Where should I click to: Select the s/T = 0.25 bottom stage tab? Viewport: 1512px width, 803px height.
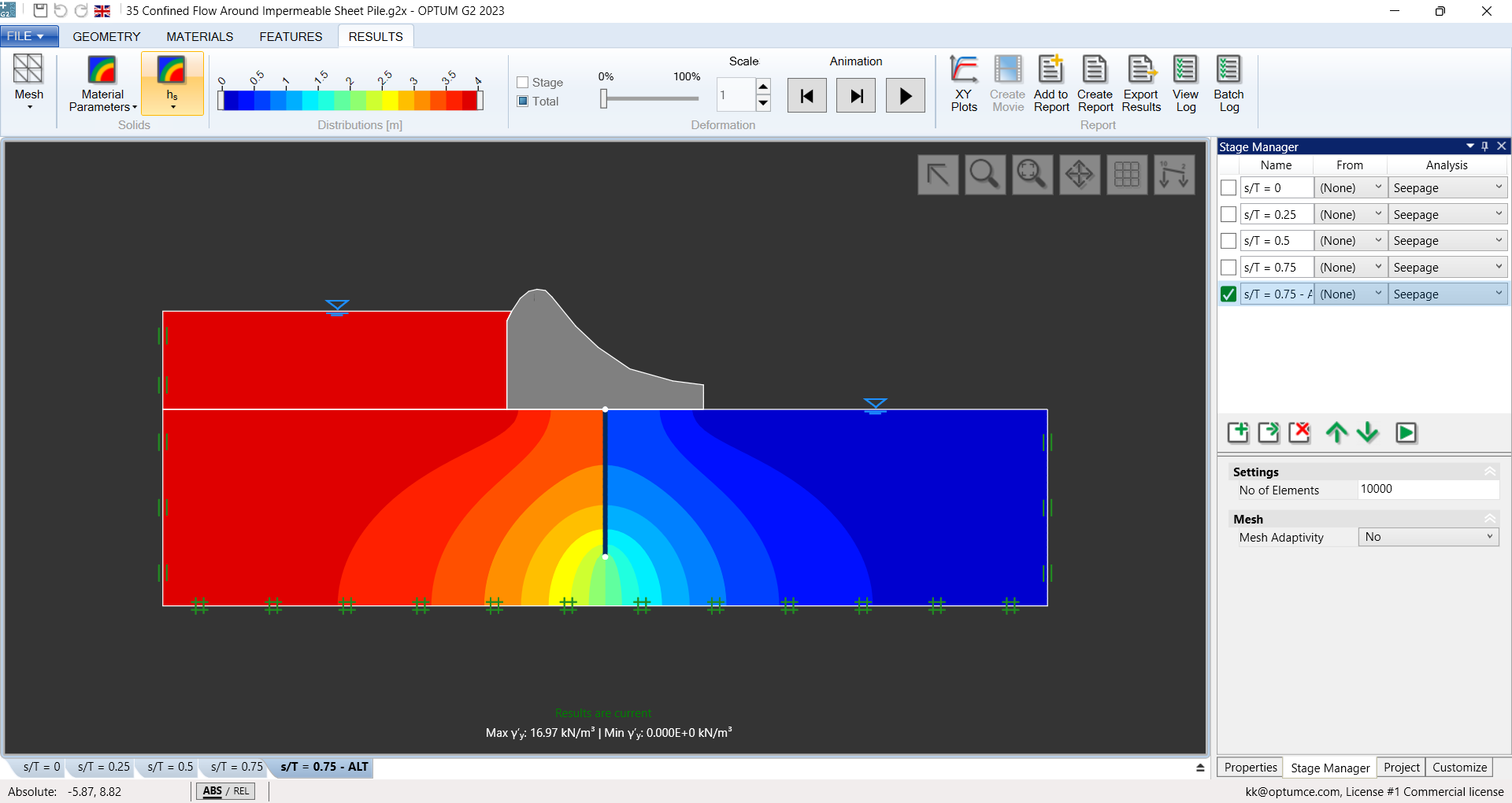tap(103, 767)
